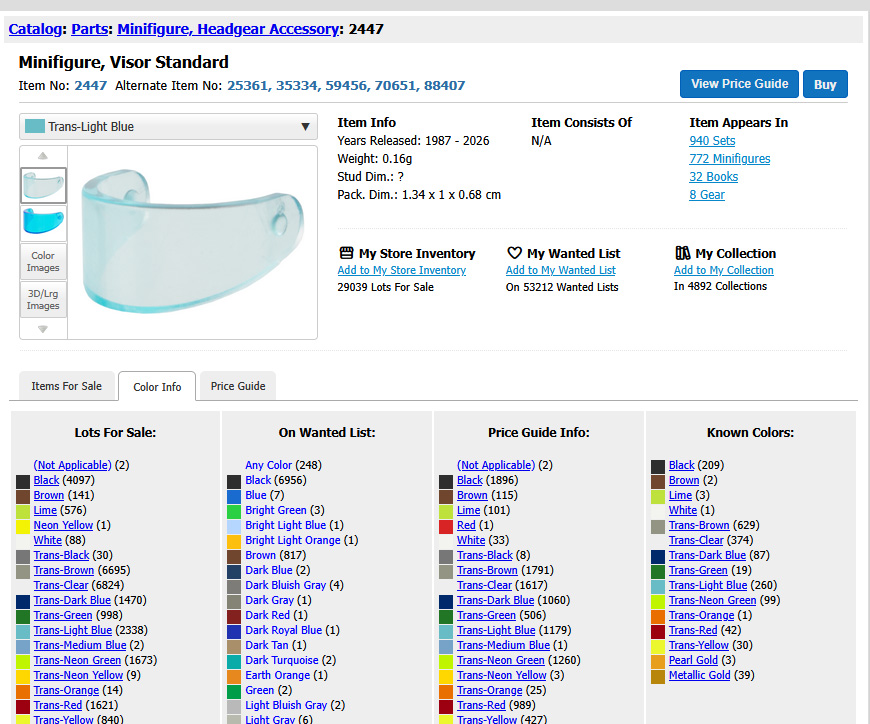Screen dimensions: 870x724
Task: Switch to Items For Sale tab
Action: pyautogui.click(x=67, y=386)
